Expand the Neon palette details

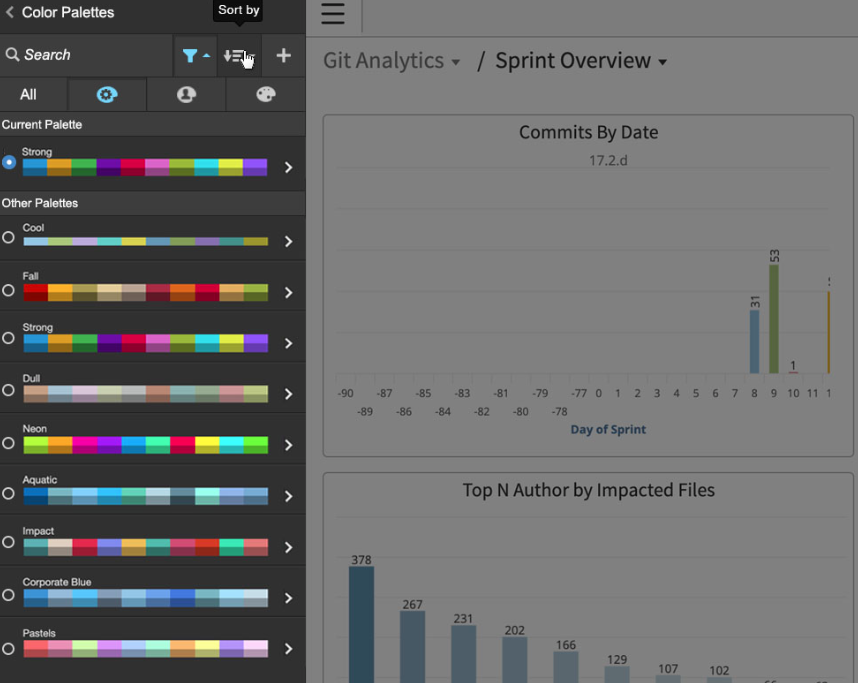(288, 445)
